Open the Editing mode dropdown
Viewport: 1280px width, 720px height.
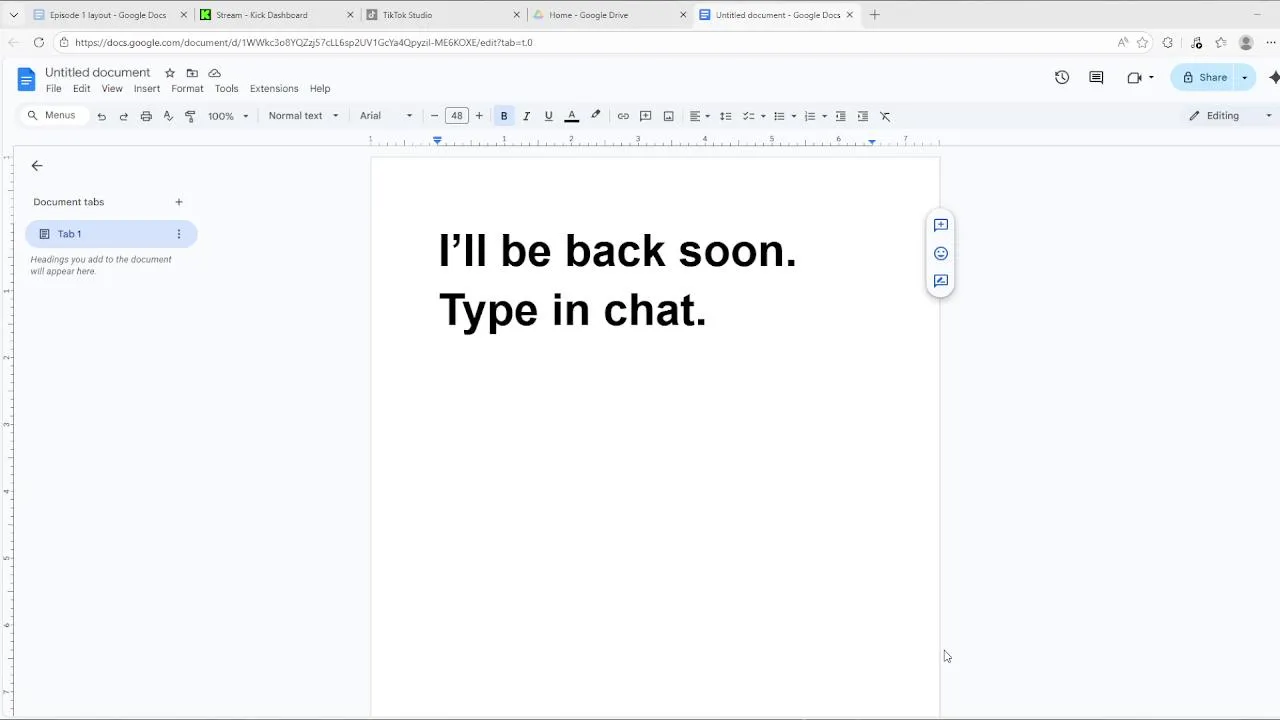1229,116
